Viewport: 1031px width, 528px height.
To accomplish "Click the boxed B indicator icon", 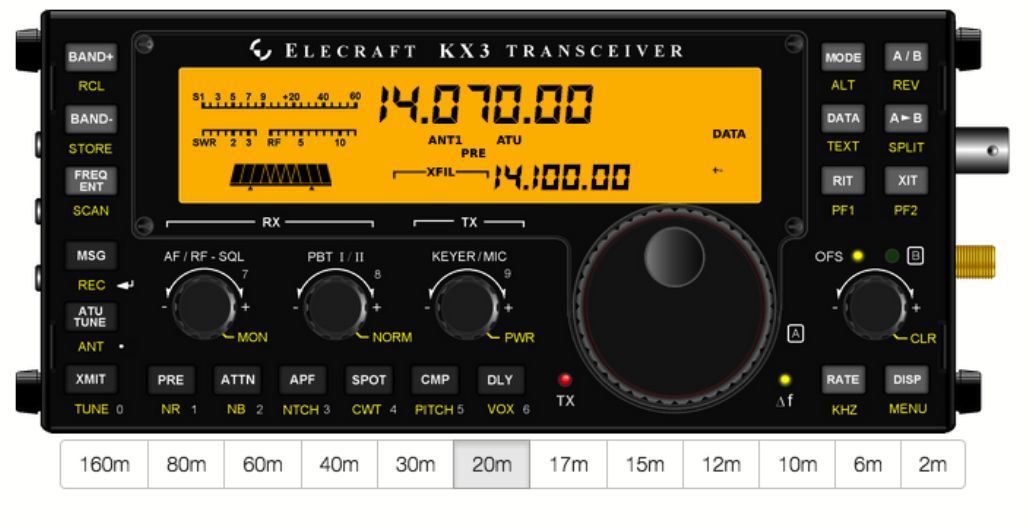I will coord(915,256).
